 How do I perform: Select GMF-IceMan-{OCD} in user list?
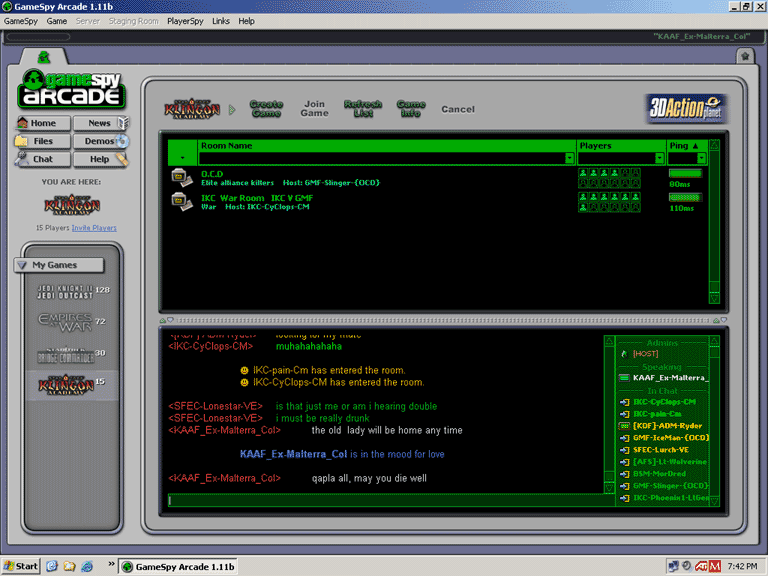click(671, 438)
